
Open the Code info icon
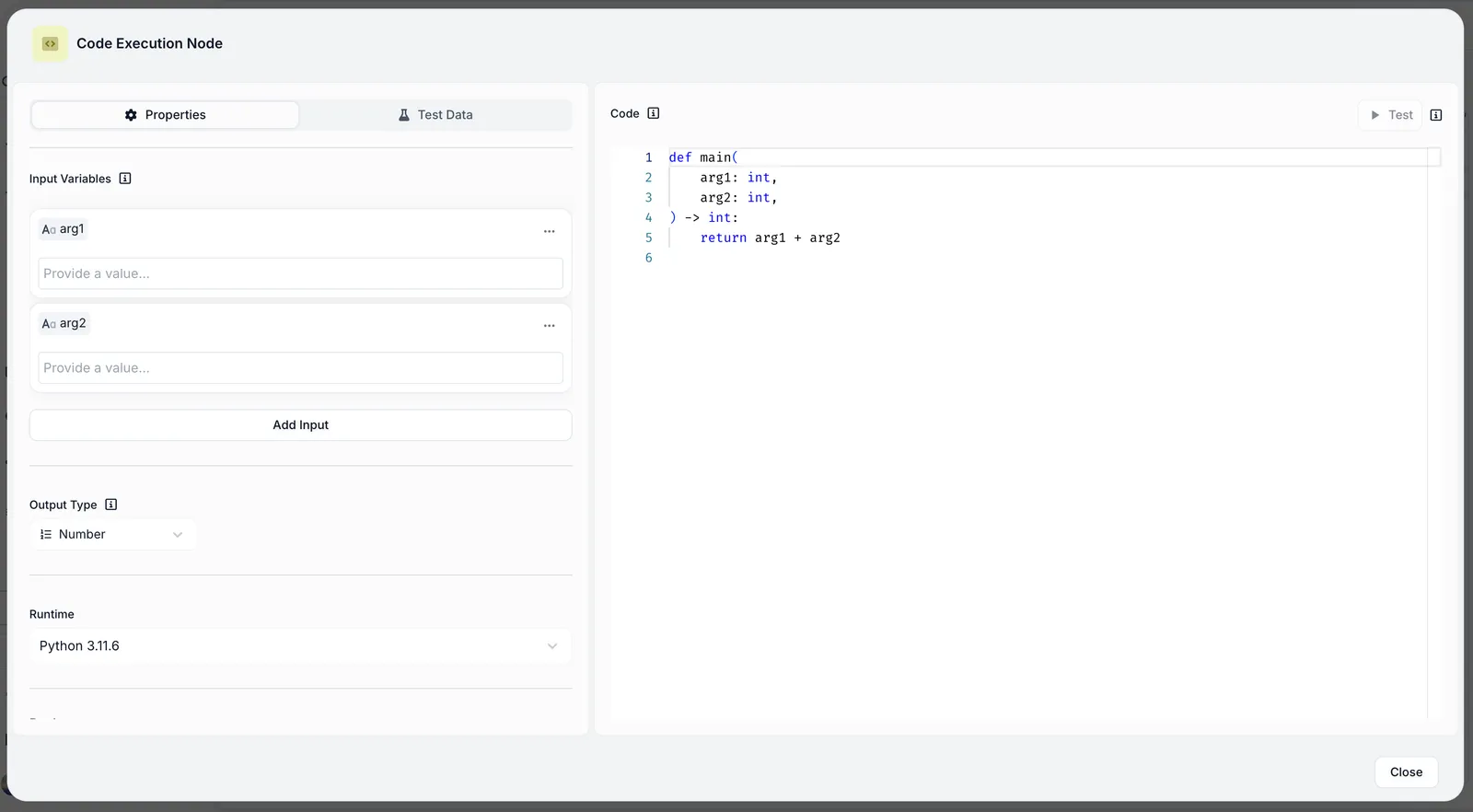pyautogui.click(x=654, y=113)
